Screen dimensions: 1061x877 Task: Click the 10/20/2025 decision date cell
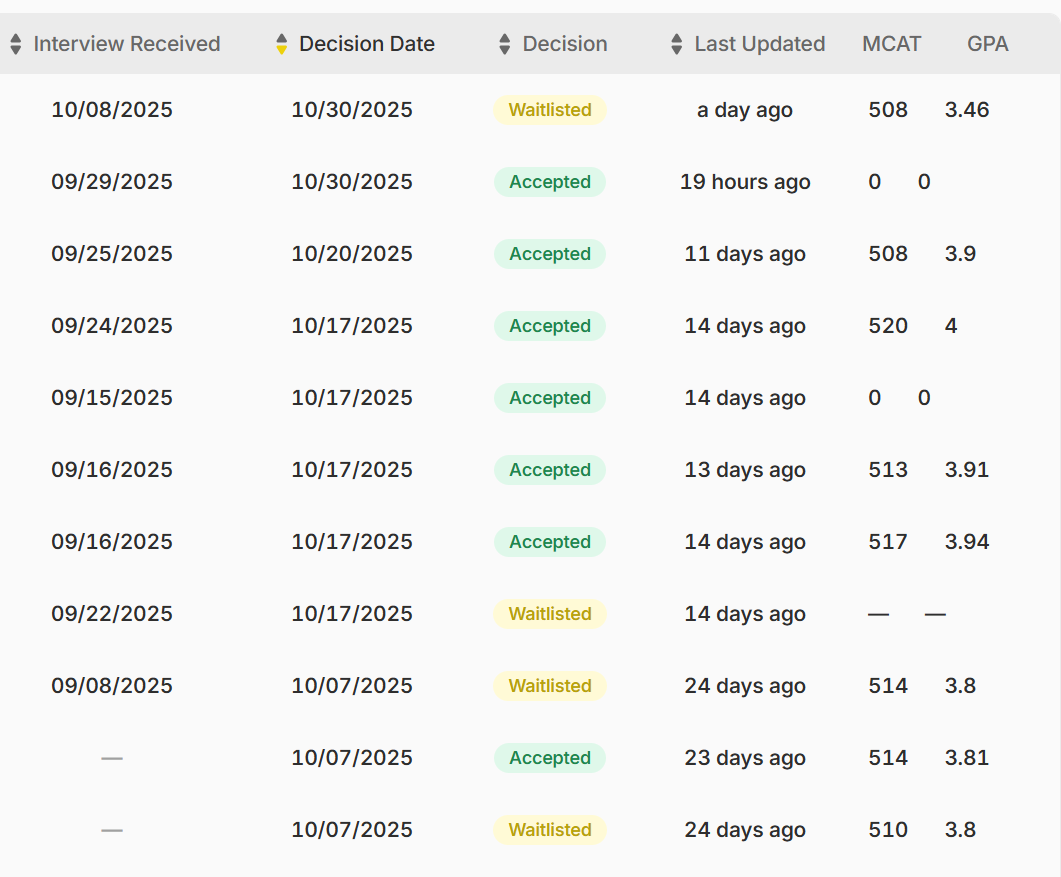click(x=352, y=254)
